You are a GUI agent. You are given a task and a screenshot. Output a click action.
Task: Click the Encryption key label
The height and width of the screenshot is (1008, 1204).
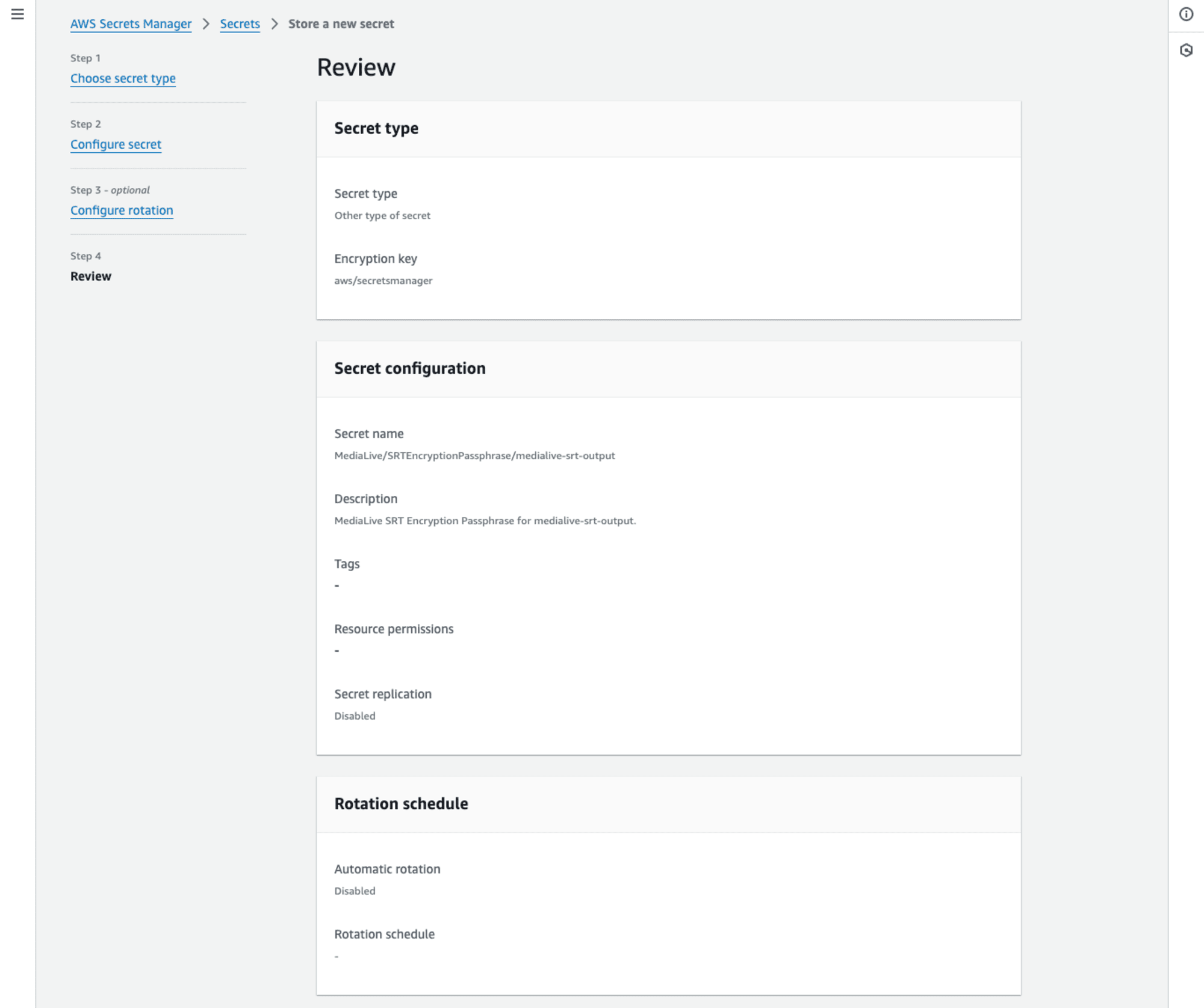coord(376,259)
